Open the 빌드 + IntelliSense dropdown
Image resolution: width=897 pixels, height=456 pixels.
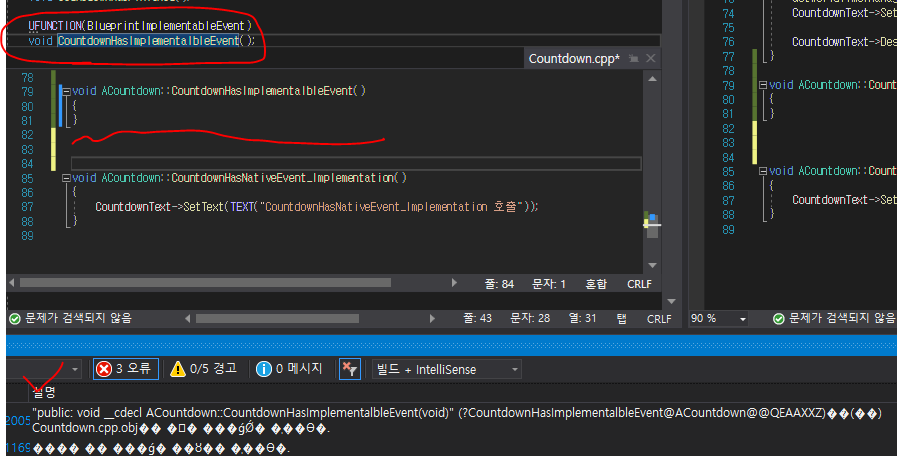click(446, 370)
